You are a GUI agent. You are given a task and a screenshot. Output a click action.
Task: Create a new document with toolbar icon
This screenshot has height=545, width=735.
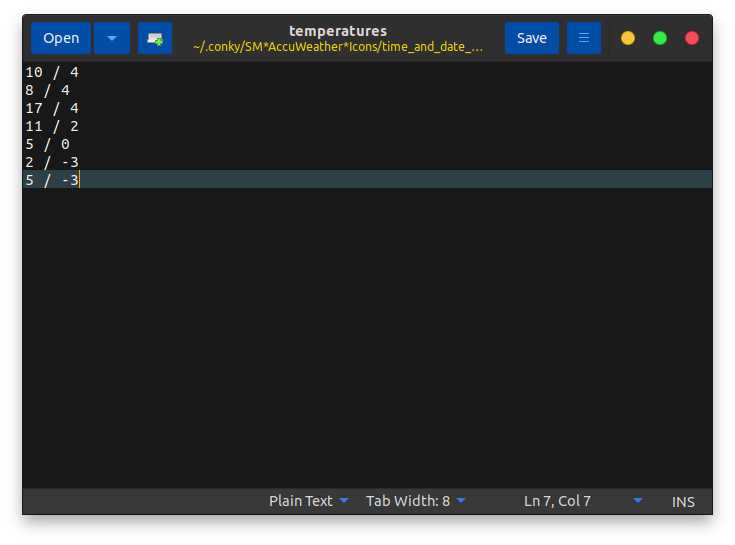point(155,38)
